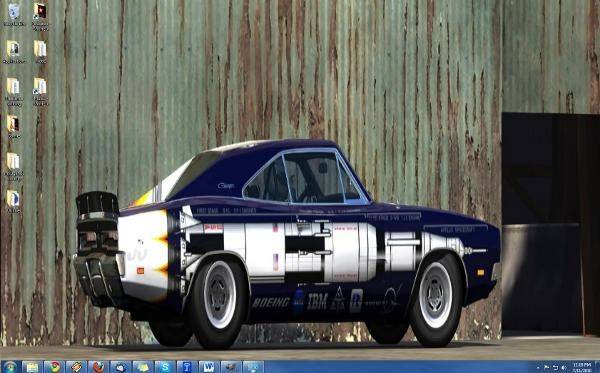Select the Recycle Bin desktop icon
The image size is (600, 373).
14,15
